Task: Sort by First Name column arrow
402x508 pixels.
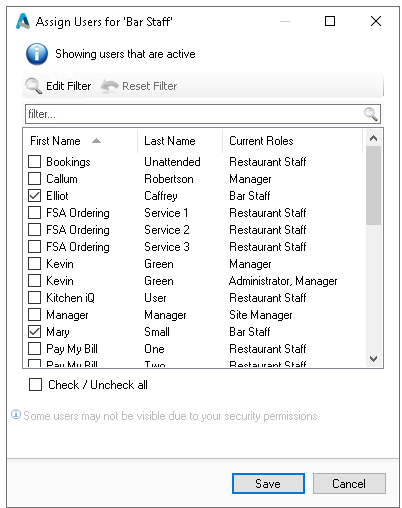Action: coord(96,141)
